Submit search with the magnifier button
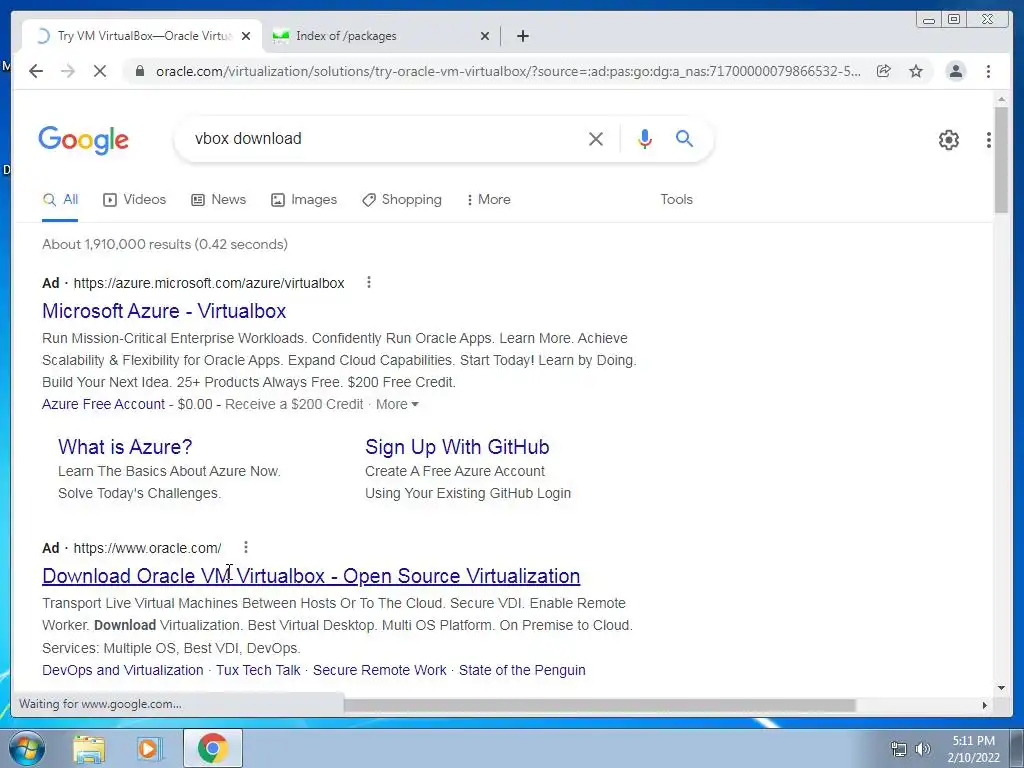The width and height of the screenshot is (1024, 768). [684, 138]
